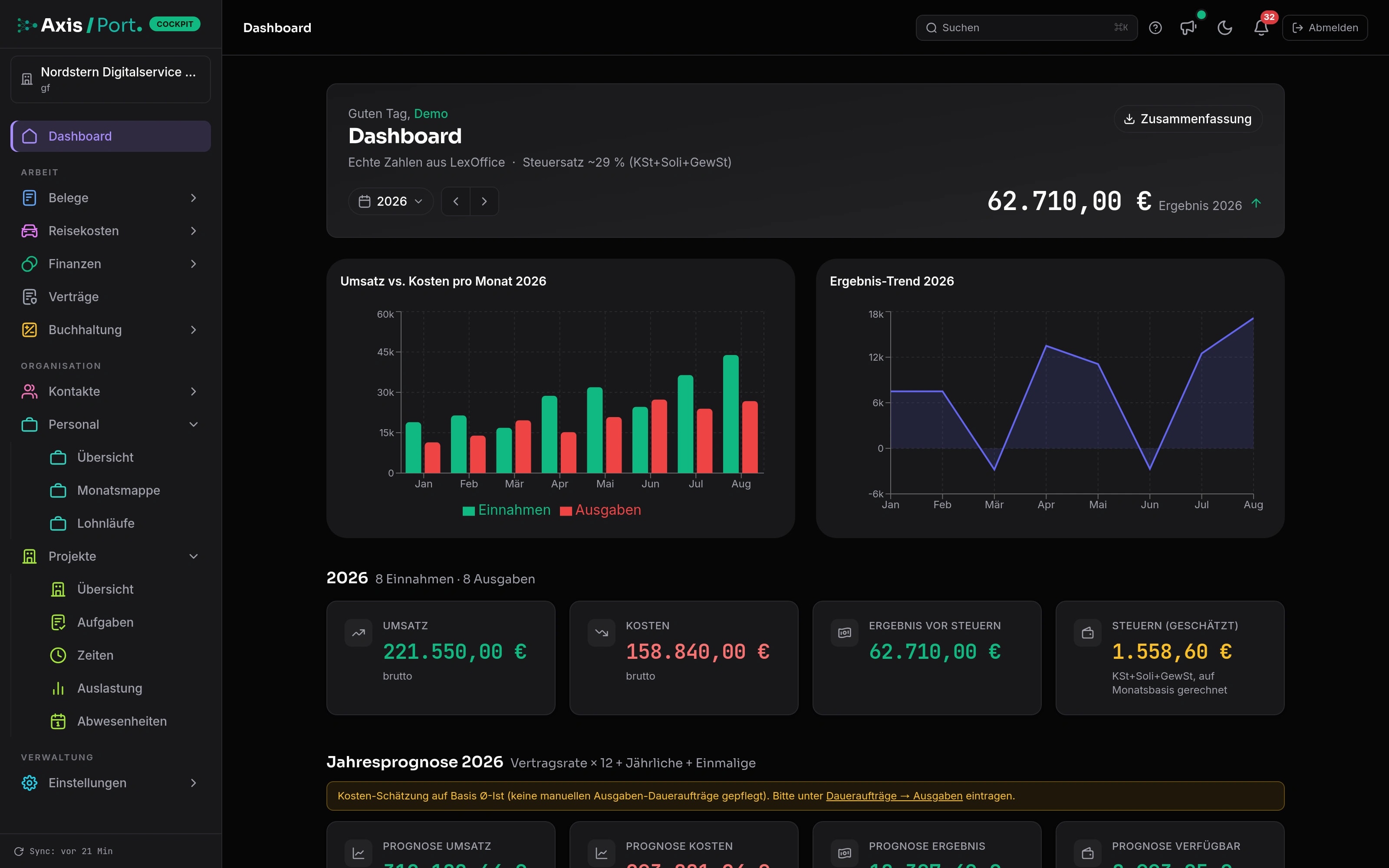1389x868 pixels.
Task: Click the Finanzen coins icon
Action: pyautogui.click(x=29, y=264)
